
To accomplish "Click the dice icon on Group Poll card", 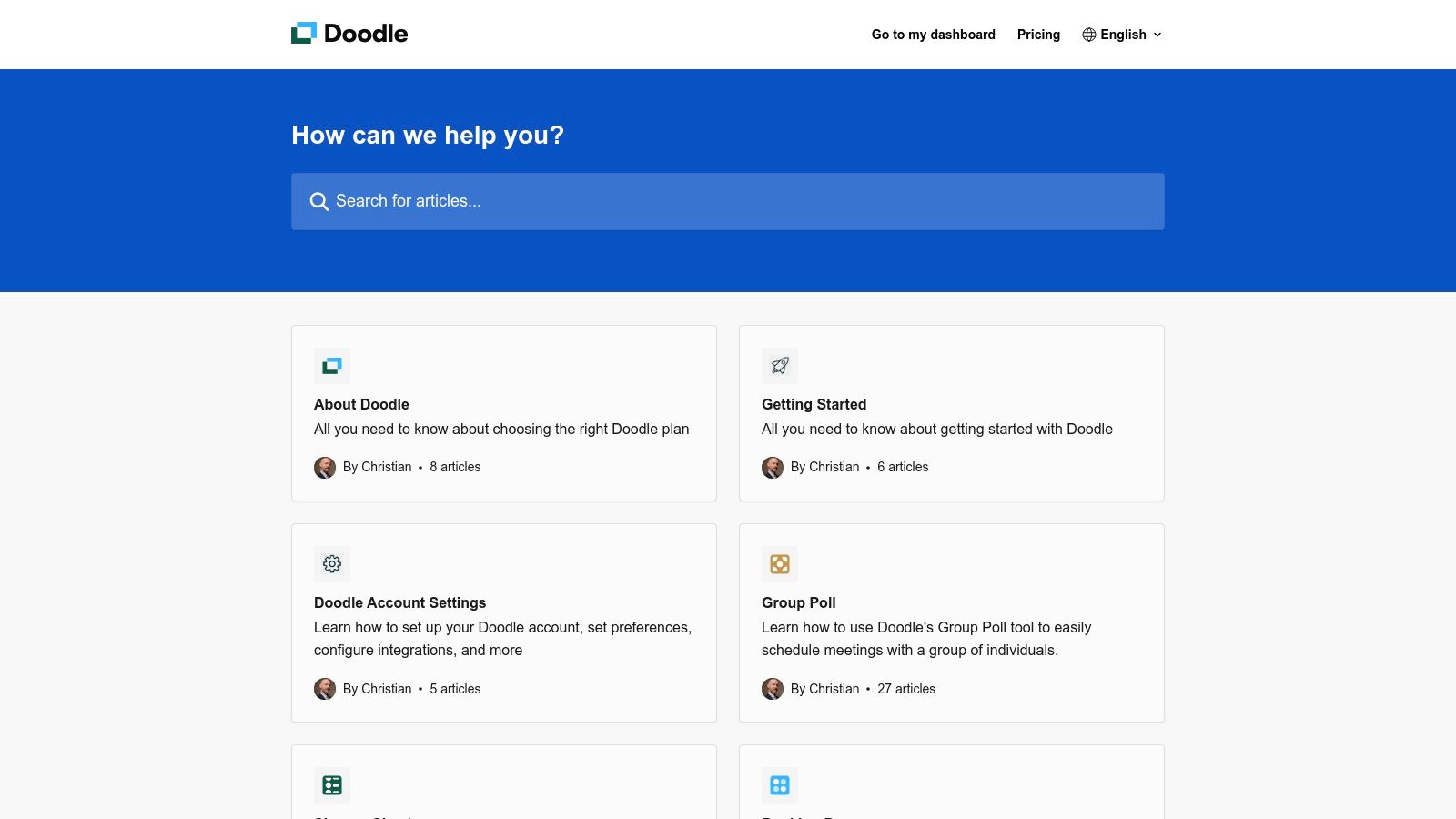I will (779, 563).
